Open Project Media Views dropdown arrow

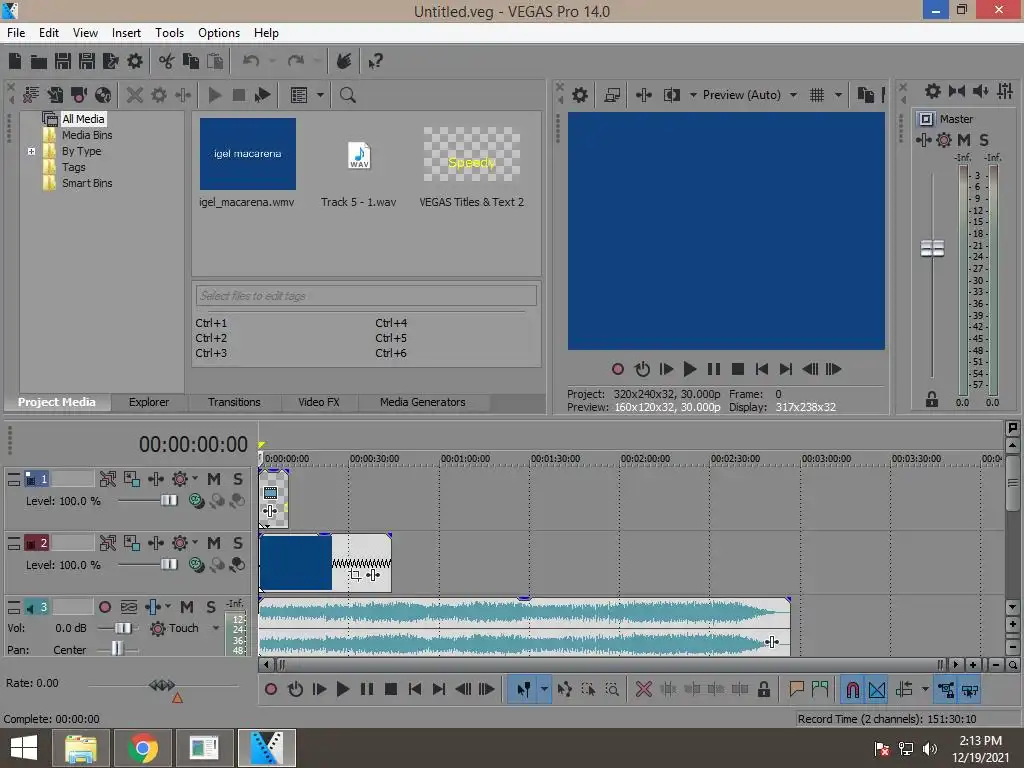tap(320, 95)
